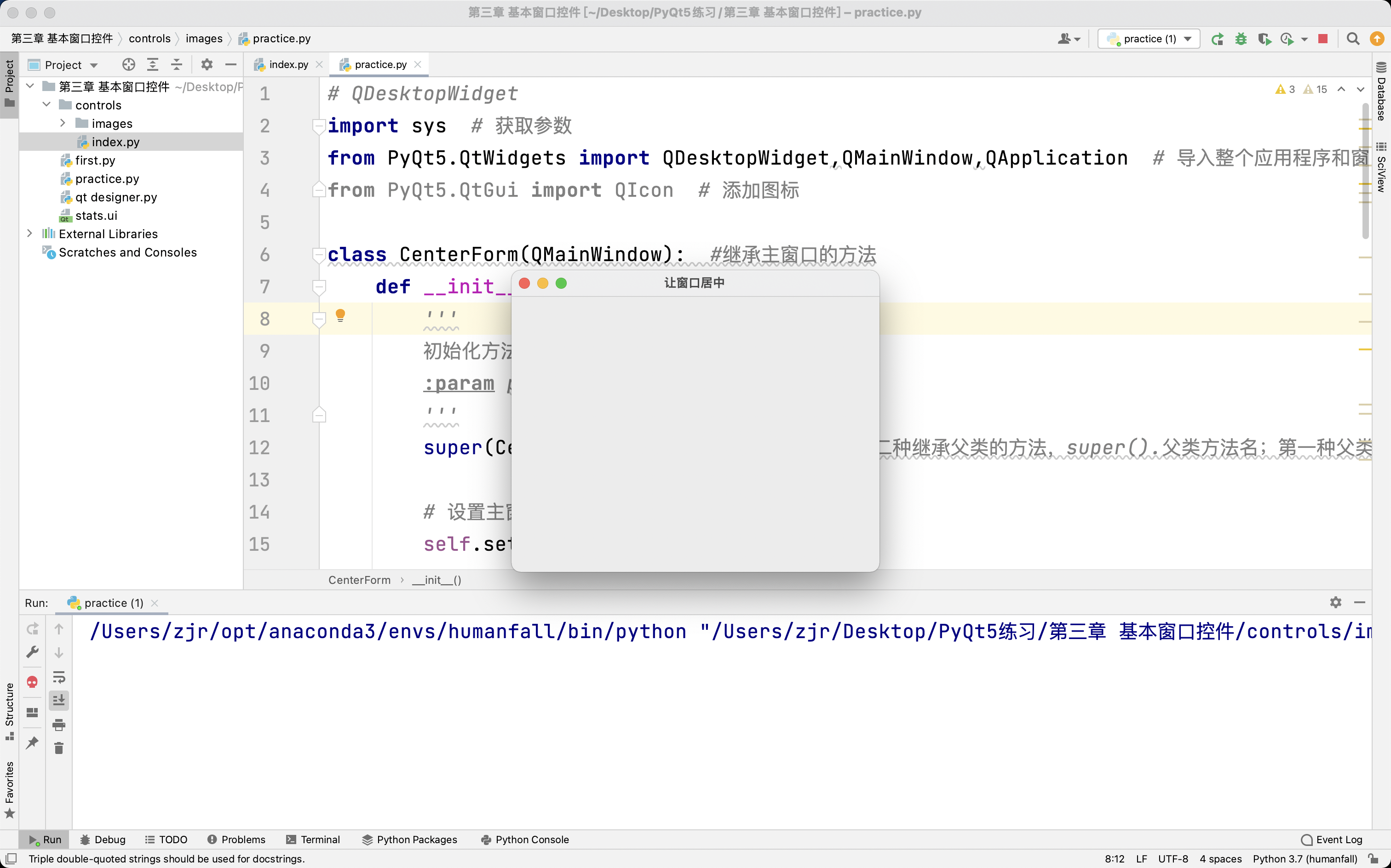Click the restore layout icon in Run panel
This screenshot has width=1391, height=868.
33,713
